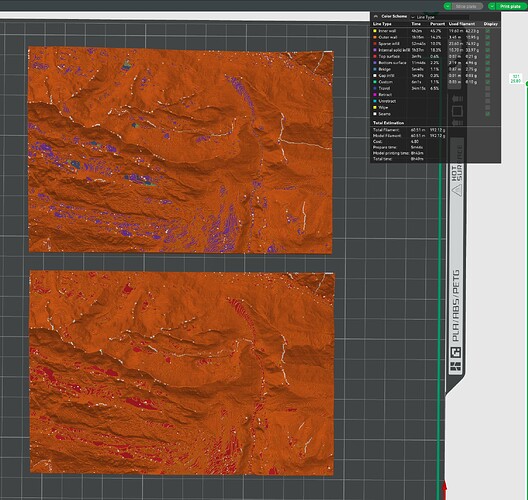This screenshot has height=500, width=528.
Task: Enable the Retract display checkbox
Action: (487, 95)
